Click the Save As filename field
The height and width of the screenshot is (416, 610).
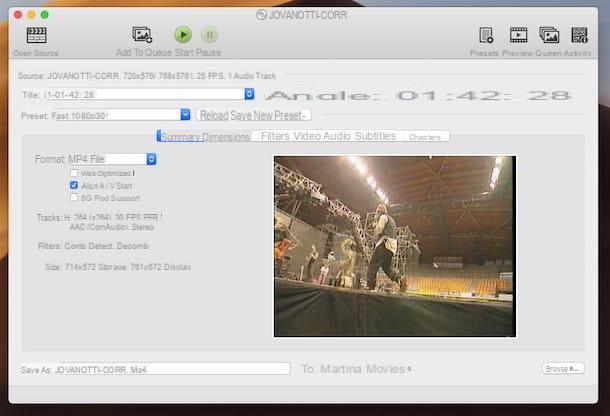click(x=172, y=369)
